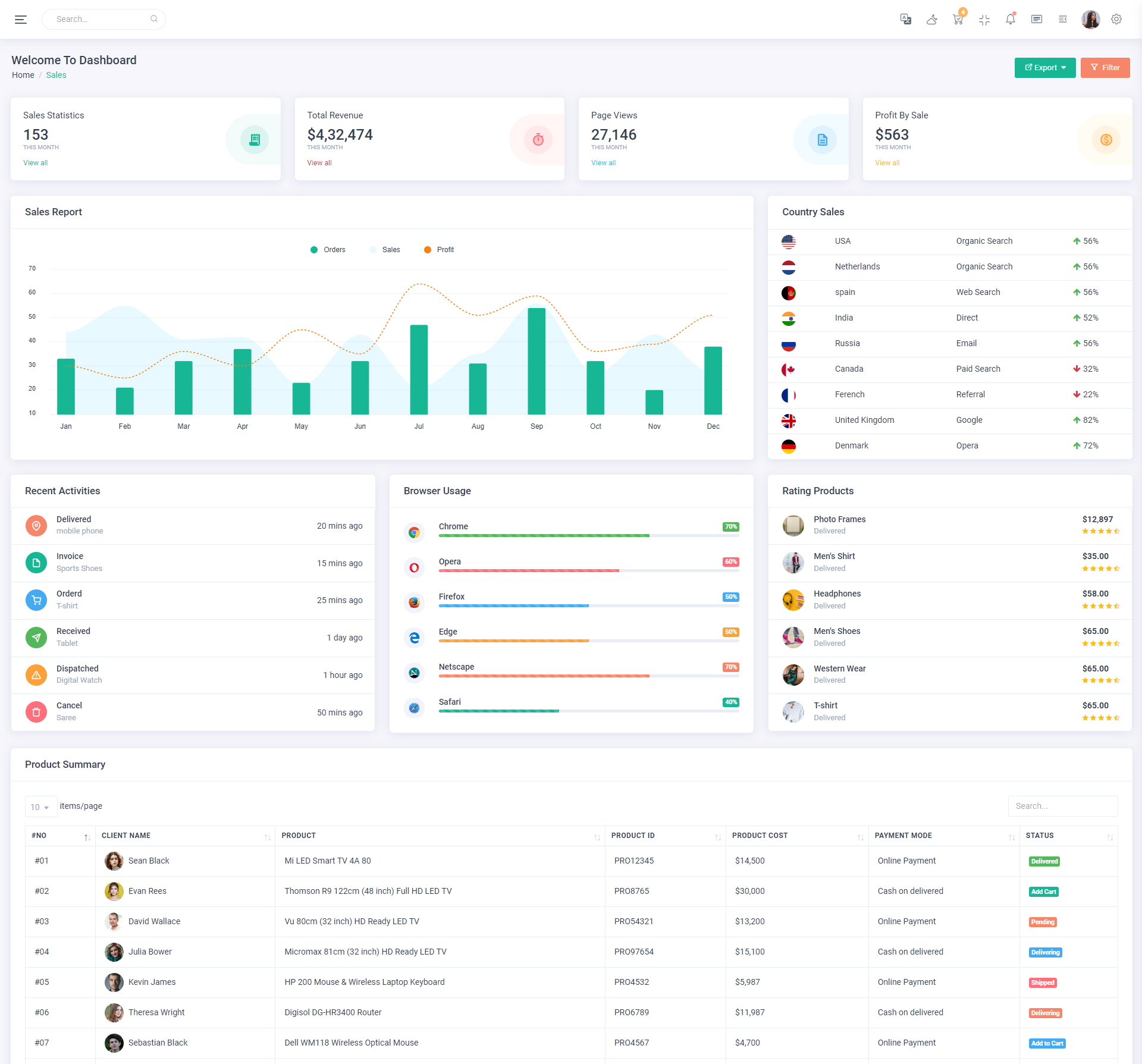Open the language translation icon
This screenshot has height=1064, width=1142.
click(905, 20)
